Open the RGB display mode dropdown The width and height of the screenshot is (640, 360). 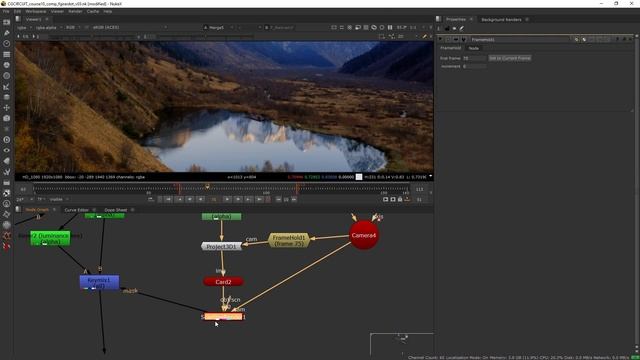(72, 27)
